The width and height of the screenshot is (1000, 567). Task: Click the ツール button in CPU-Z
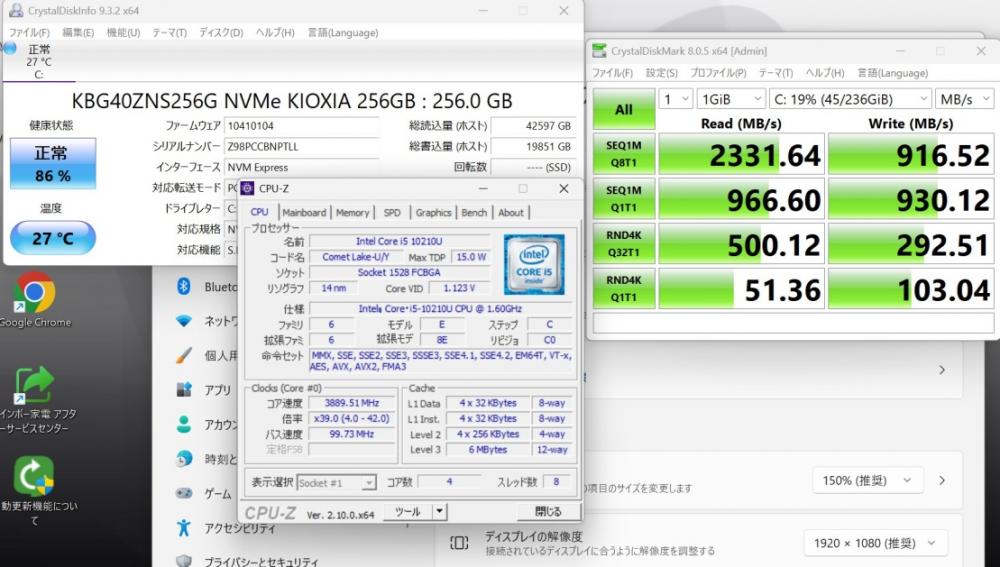click(x=408, y=512)
